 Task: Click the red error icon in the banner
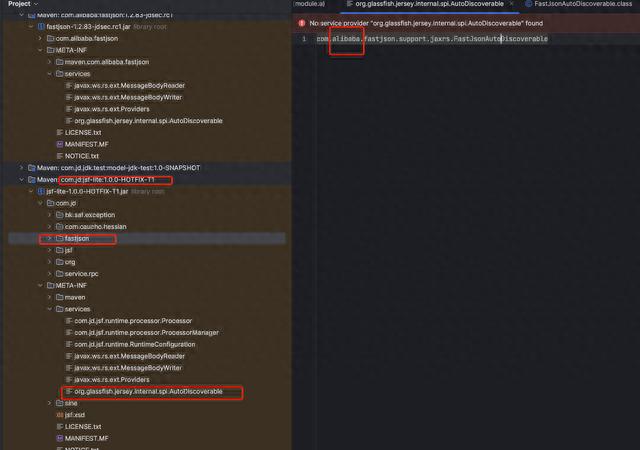[302, 23]
